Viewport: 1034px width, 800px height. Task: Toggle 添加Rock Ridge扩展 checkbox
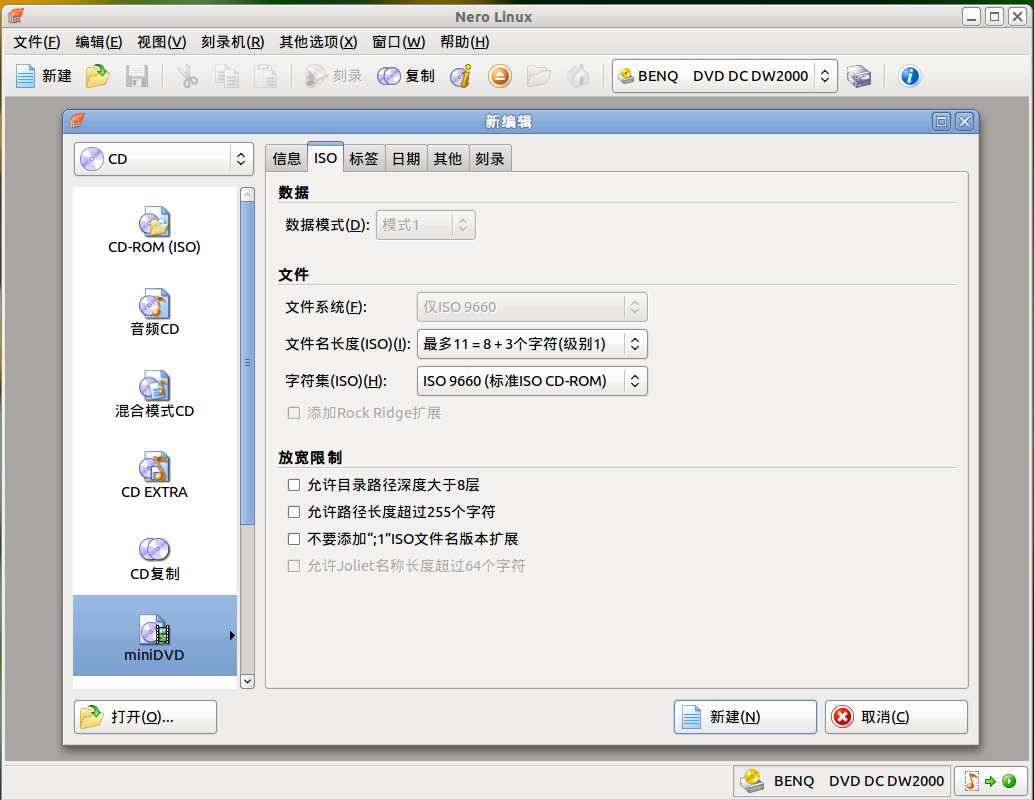(294, 414)
